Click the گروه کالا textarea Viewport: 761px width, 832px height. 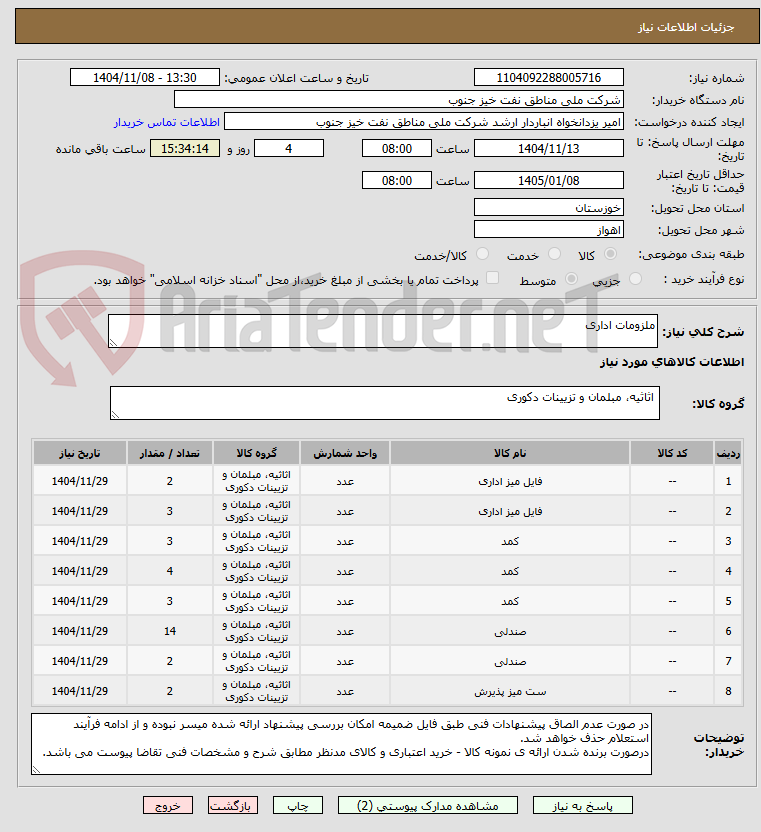coord(385,403)
